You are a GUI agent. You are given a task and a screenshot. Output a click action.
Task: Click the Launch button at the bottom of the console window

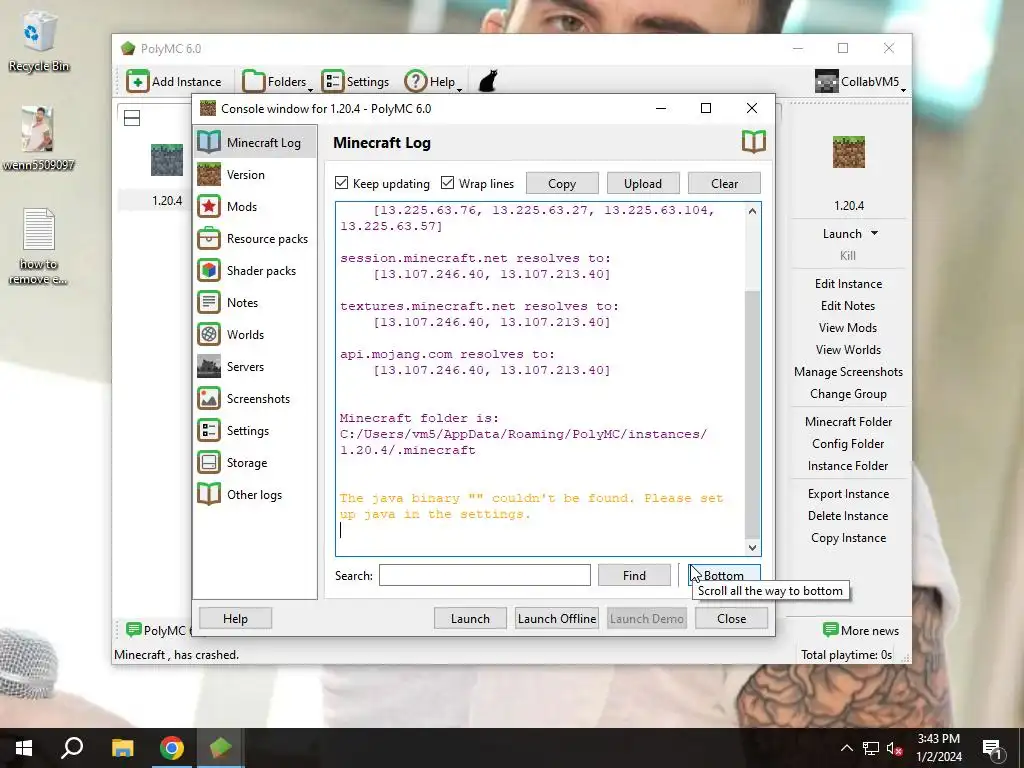[470, 618]
